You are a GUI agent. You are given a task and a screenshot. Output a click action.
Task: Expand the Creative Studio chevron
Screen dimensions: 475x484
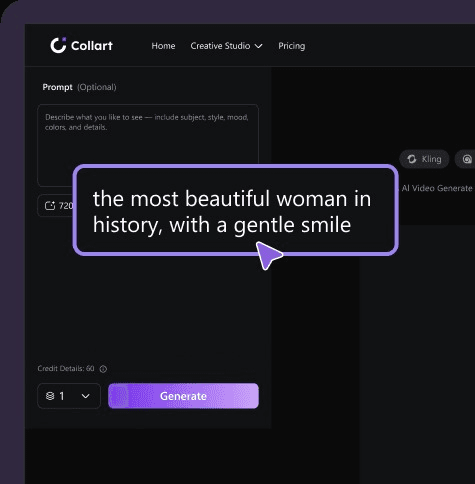click(x=259, y=46)
